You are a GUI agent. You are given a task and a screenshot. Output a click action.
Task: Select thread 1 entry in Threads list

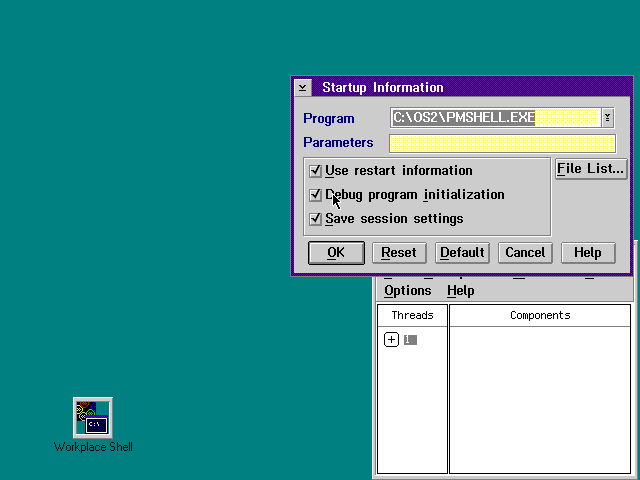[x=410, y=340]
